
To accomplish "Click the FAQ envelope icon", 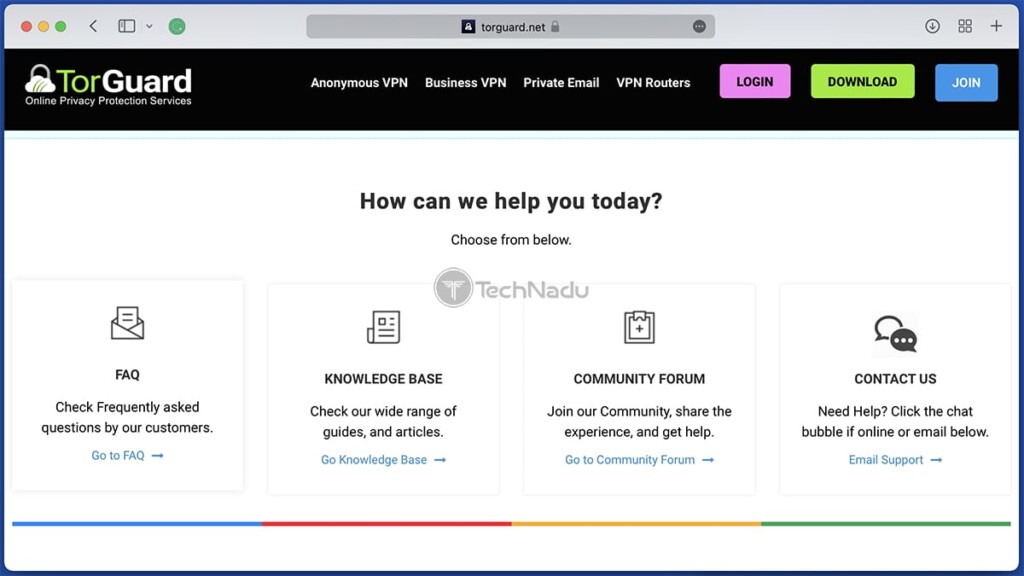I will [x=127, y=323].
